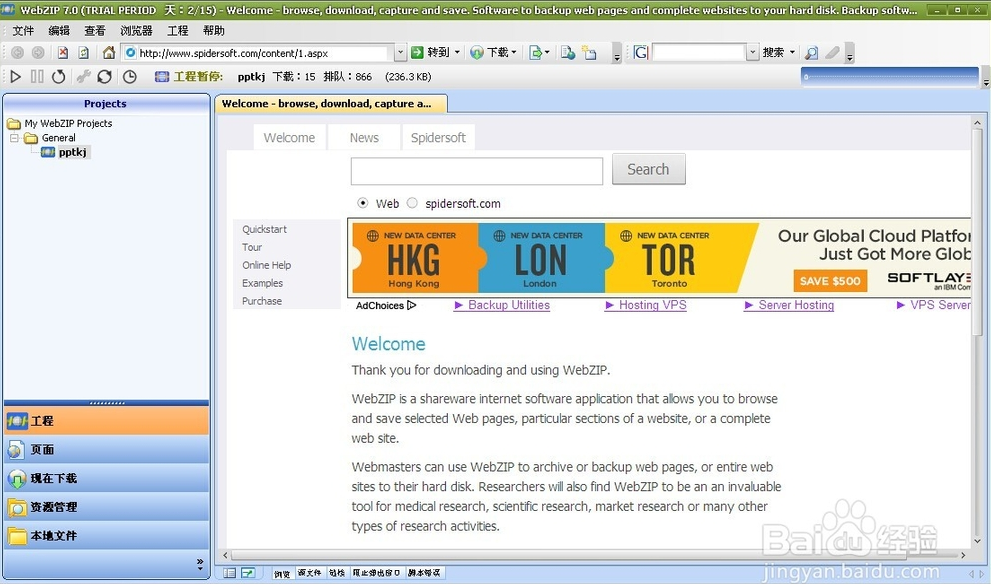The width and height of the screenshot is (991, 584).
Task: Click the Search button on the web page
Action: (x=648, y=170)
